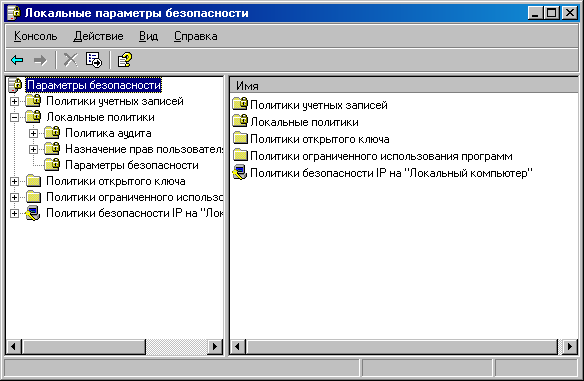This screenshot has height=381, width=584.
Task: Select Политики учетных записей in tree
Action: coord(115,101)
